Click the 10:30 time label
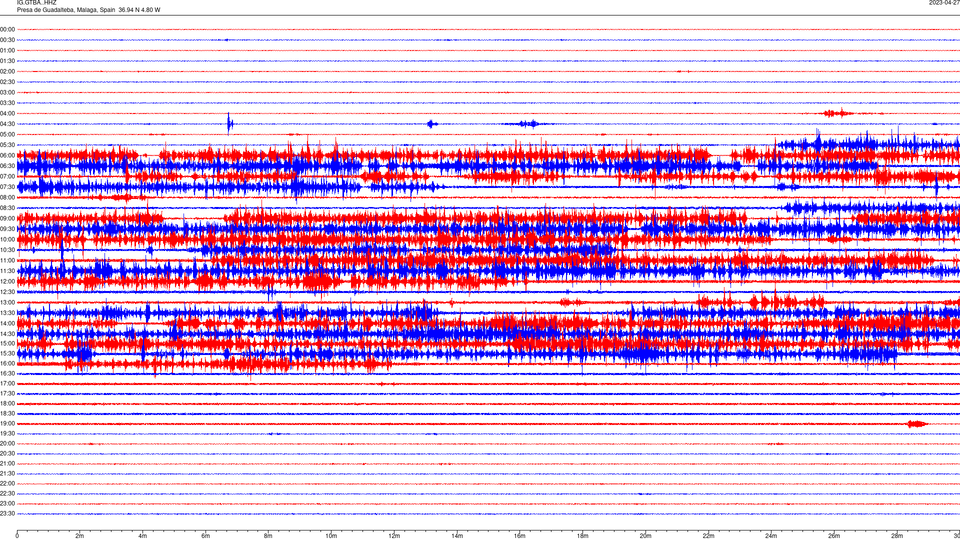The height and width of the screenshot is (540, 960). pyautogui.click(x=7, y=250)
